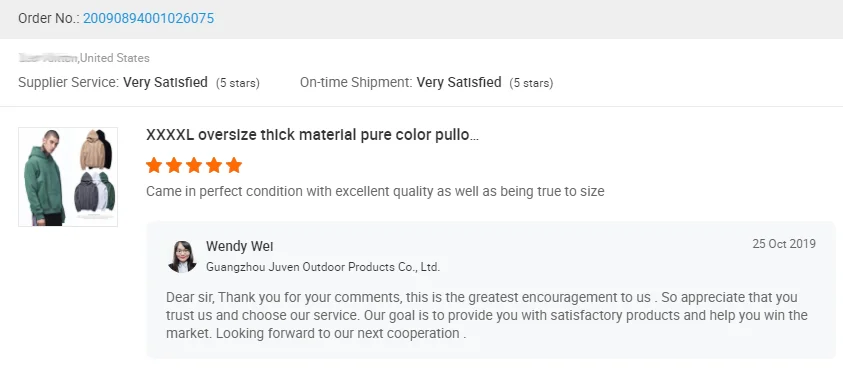Click the third orange rating star
Image resolution: width=843 pixels, height=376 pixels.
click(x=194, y=165)
